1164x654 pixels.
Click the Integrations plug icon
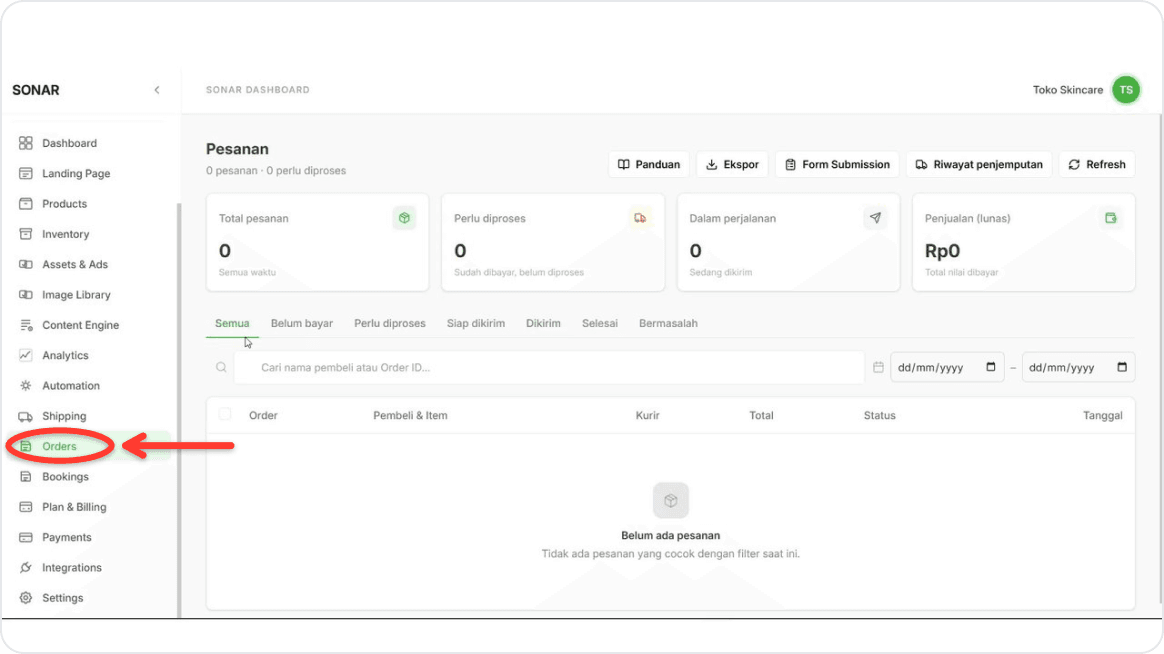click(x=26, y=567)
